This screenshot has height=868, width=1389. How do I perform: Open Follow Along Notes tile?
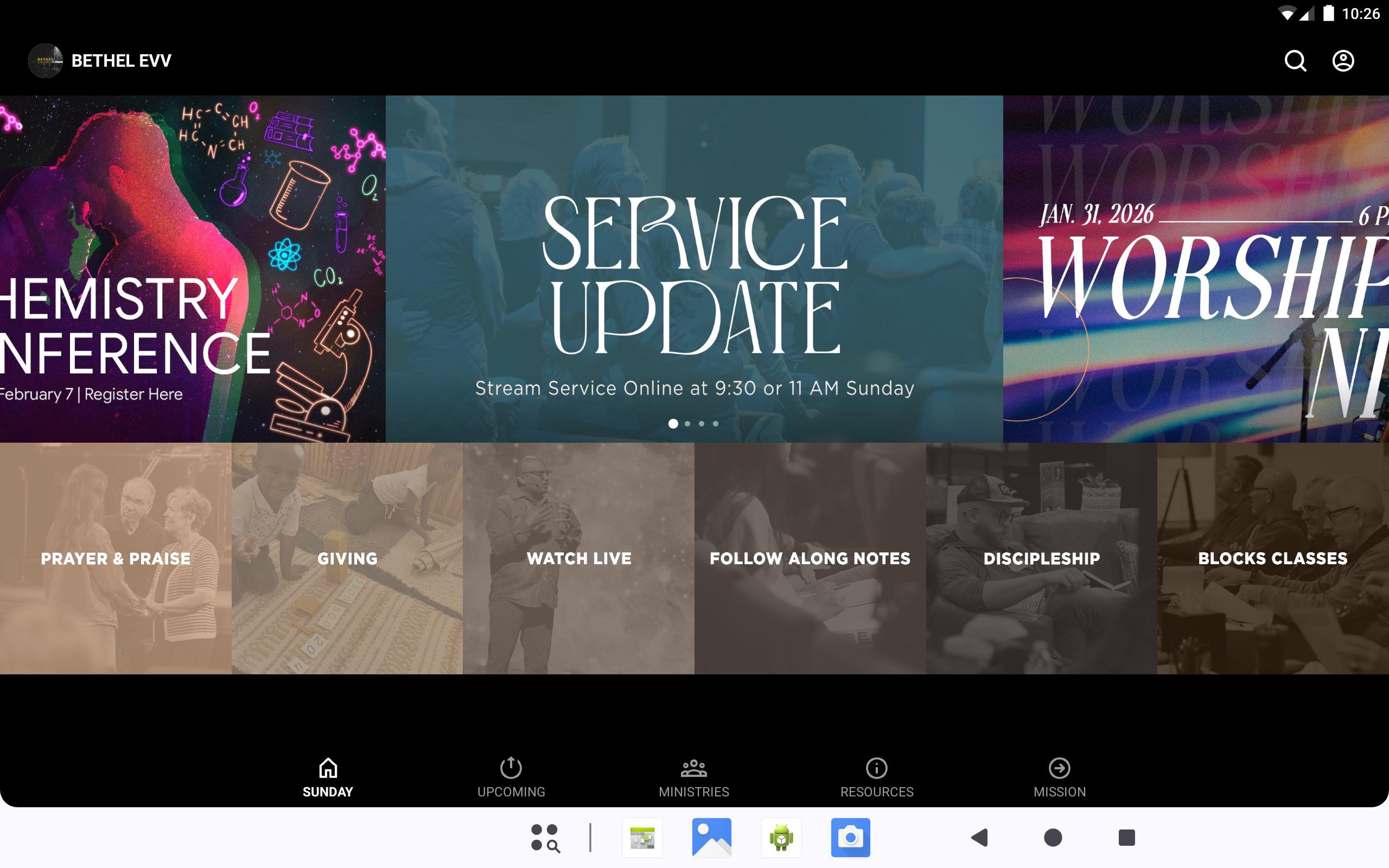pyautogui.click(x=810, y=558)
